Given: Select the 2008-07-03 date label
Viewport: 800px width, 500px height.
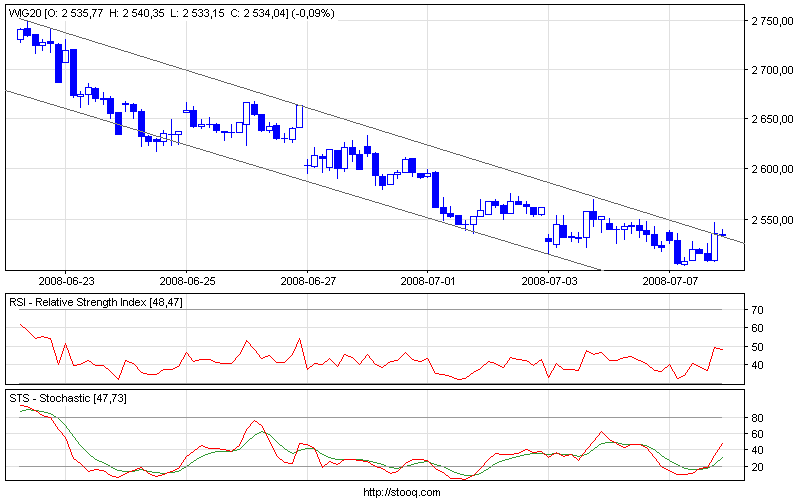Looking at the screenshot, I should pyautogui.click(x=549, y=281).
